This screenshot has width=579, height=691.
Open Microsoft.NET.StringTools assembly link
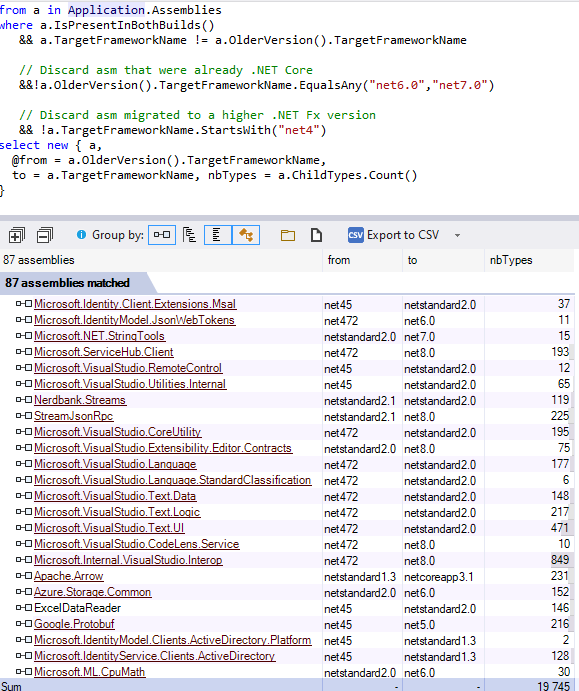[99, 336]
